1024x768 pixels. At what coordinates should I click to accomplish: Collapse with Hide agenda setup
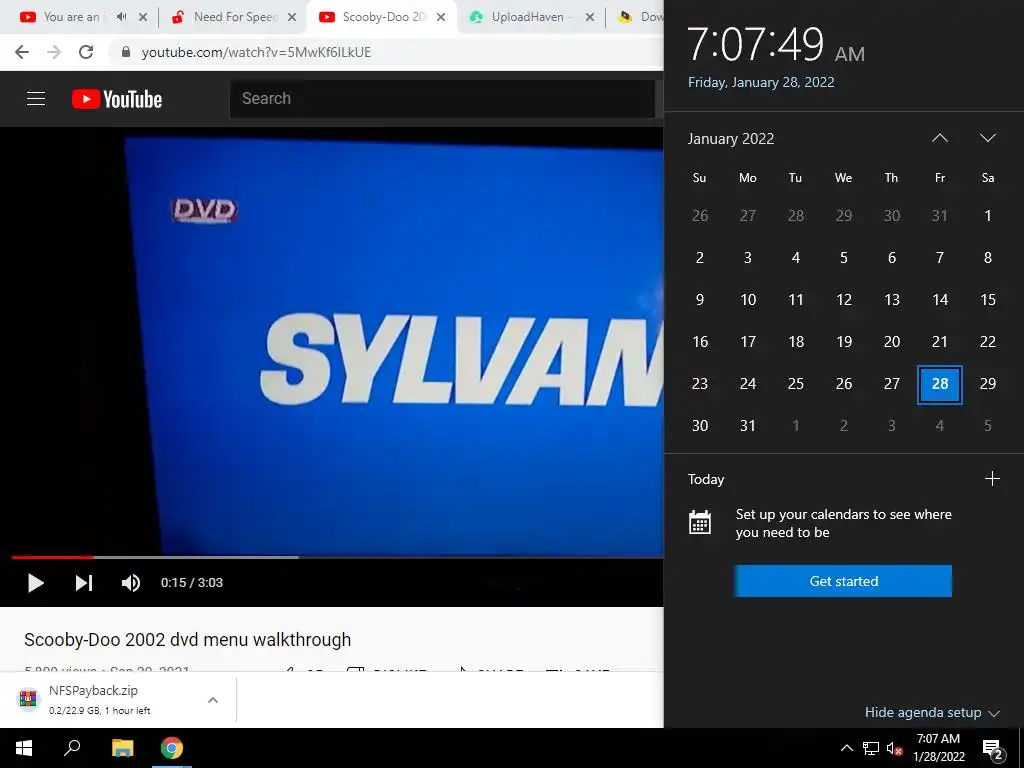[932, 712]
